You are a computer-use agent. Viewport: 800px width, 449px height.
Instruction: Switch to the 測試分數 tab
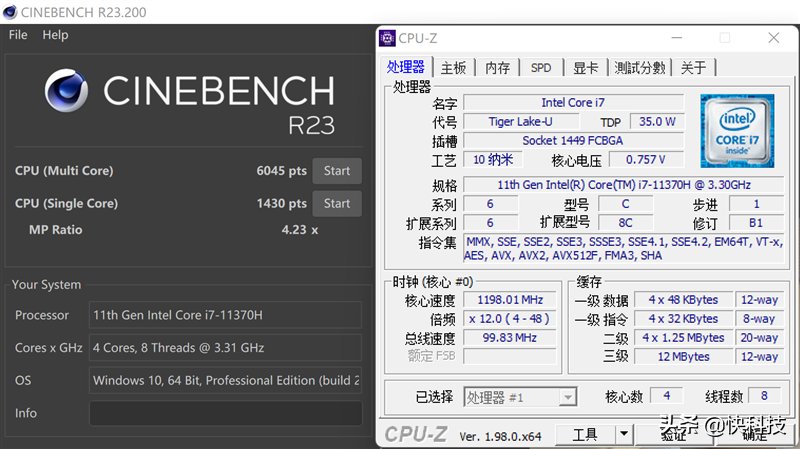click(x=640, y=68)
